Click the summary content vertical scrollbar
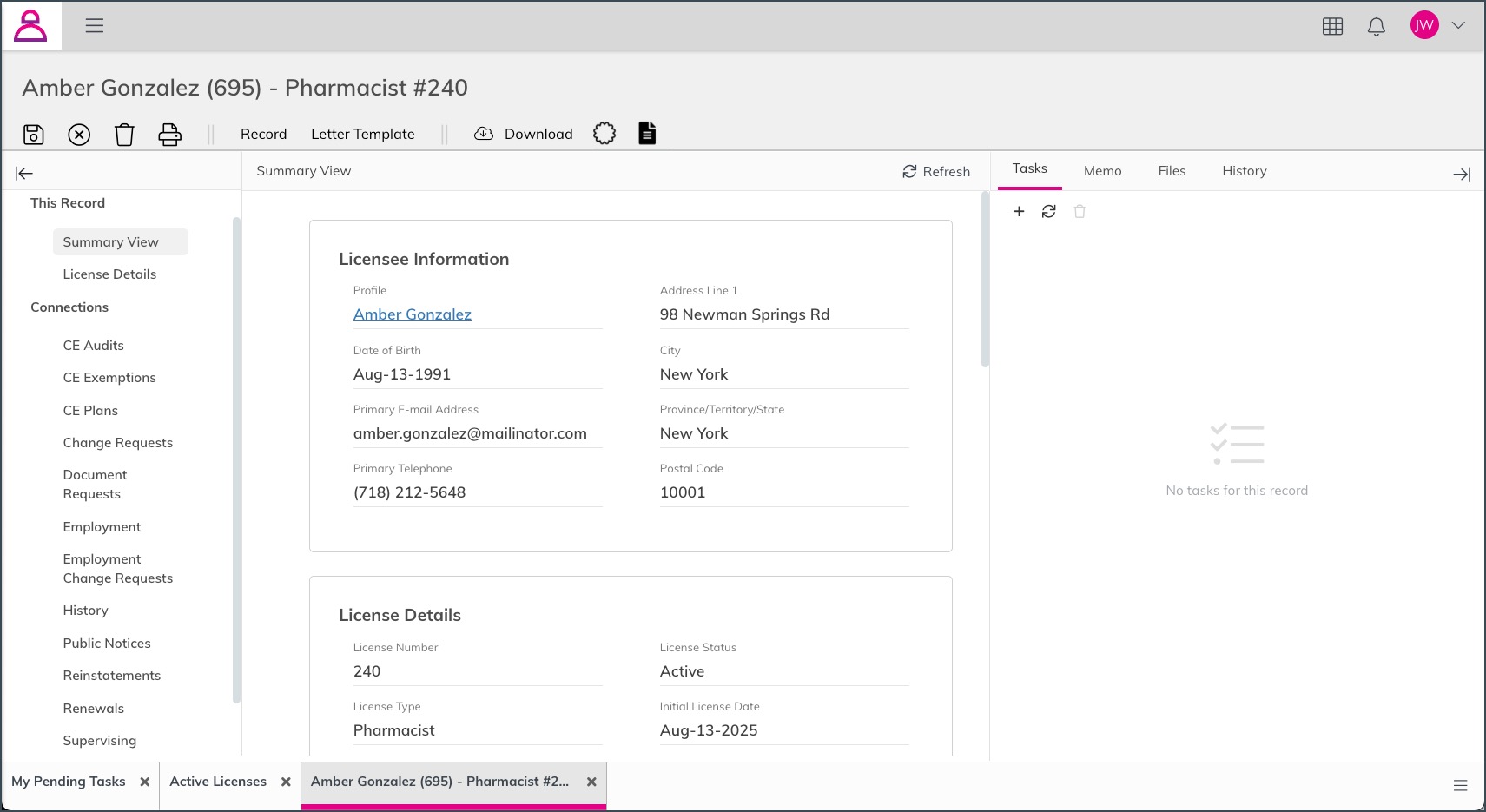The height and width of the screenshot is (812, 1486). click(985, 280)
